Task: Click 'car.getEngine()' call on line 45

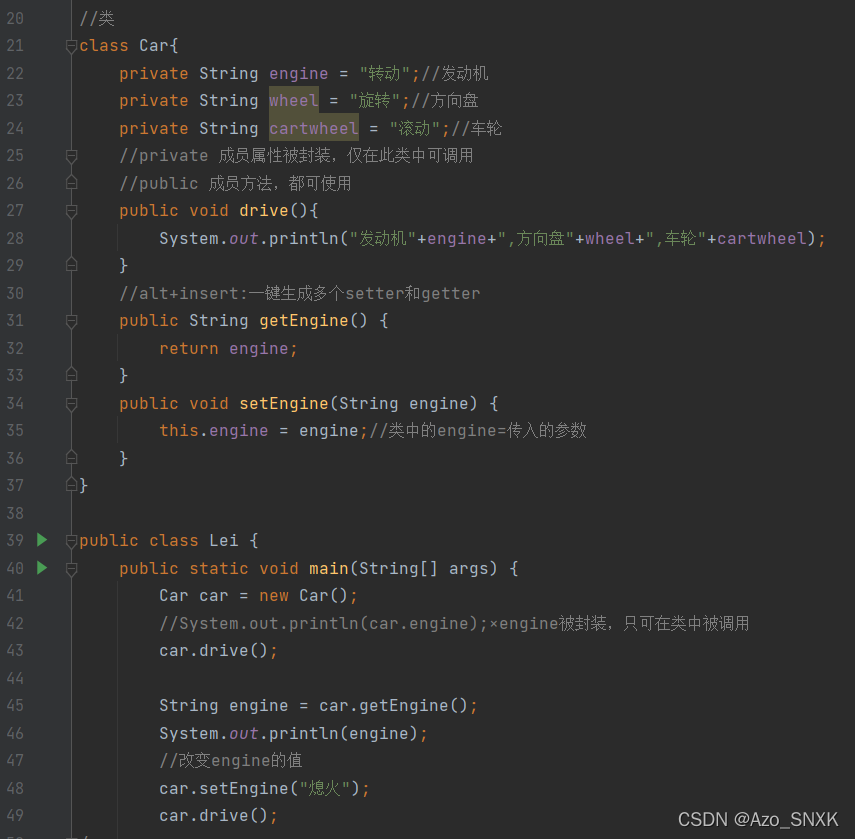Action: (x=393, y=705)
